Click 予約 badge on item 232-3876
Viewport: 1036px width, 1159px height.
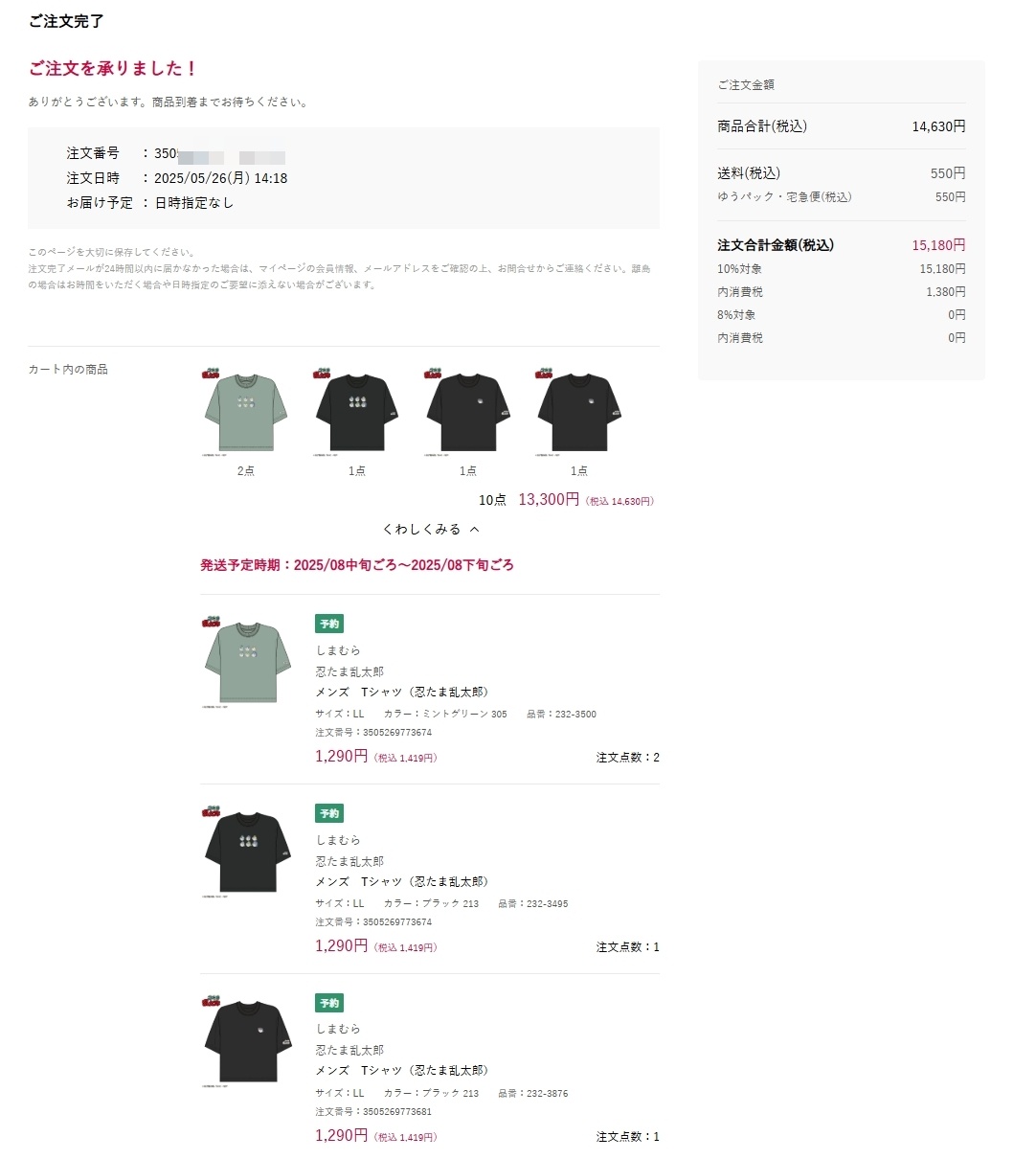(x=329, y=1003)
